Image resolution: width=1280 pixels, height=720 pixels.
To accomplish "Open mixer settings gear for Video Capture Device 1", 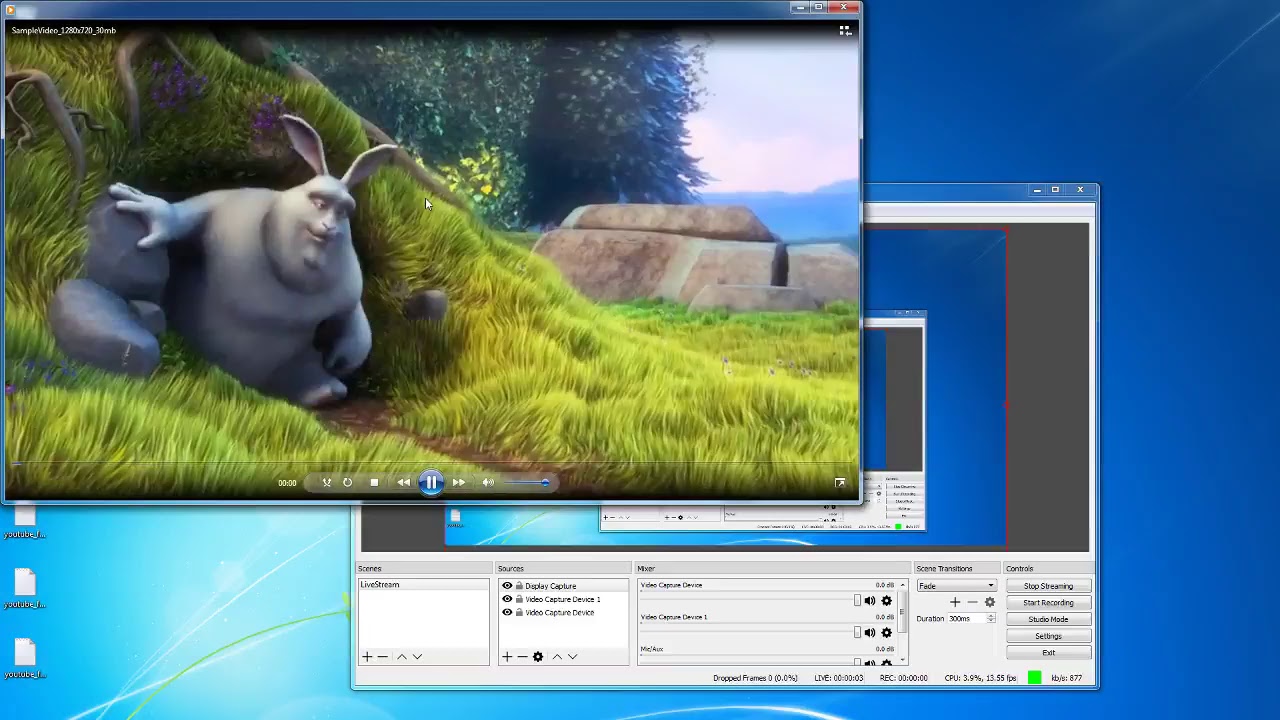I will (886, 633).
